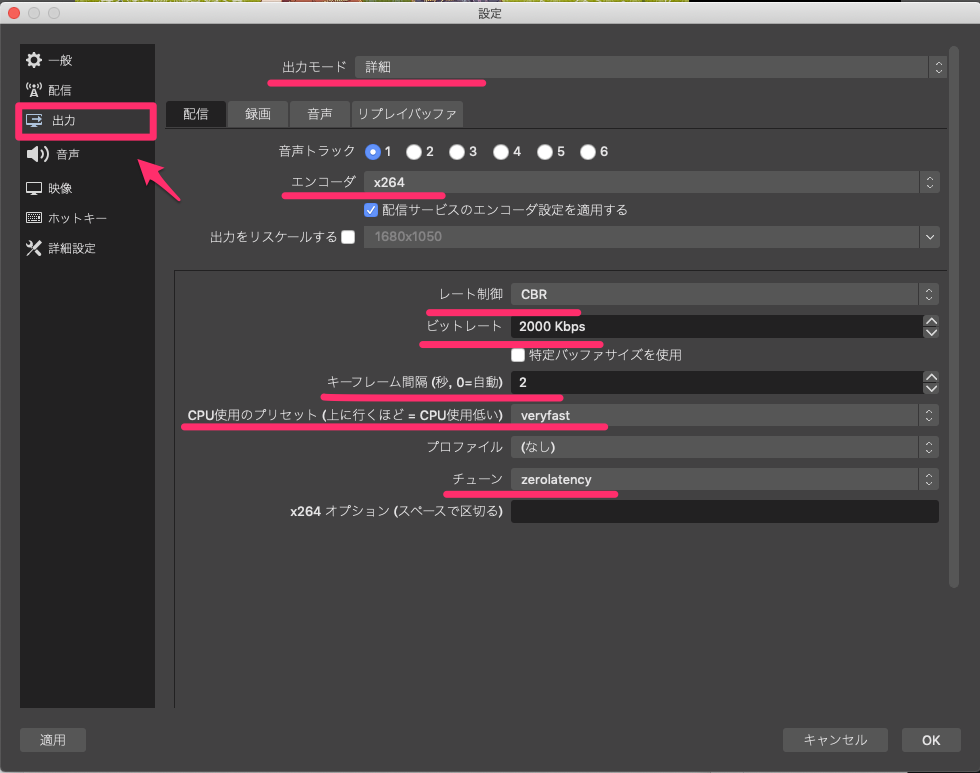980x773 pixels.
Task: Switch to the 録画 tab
Action: [258, 114]
